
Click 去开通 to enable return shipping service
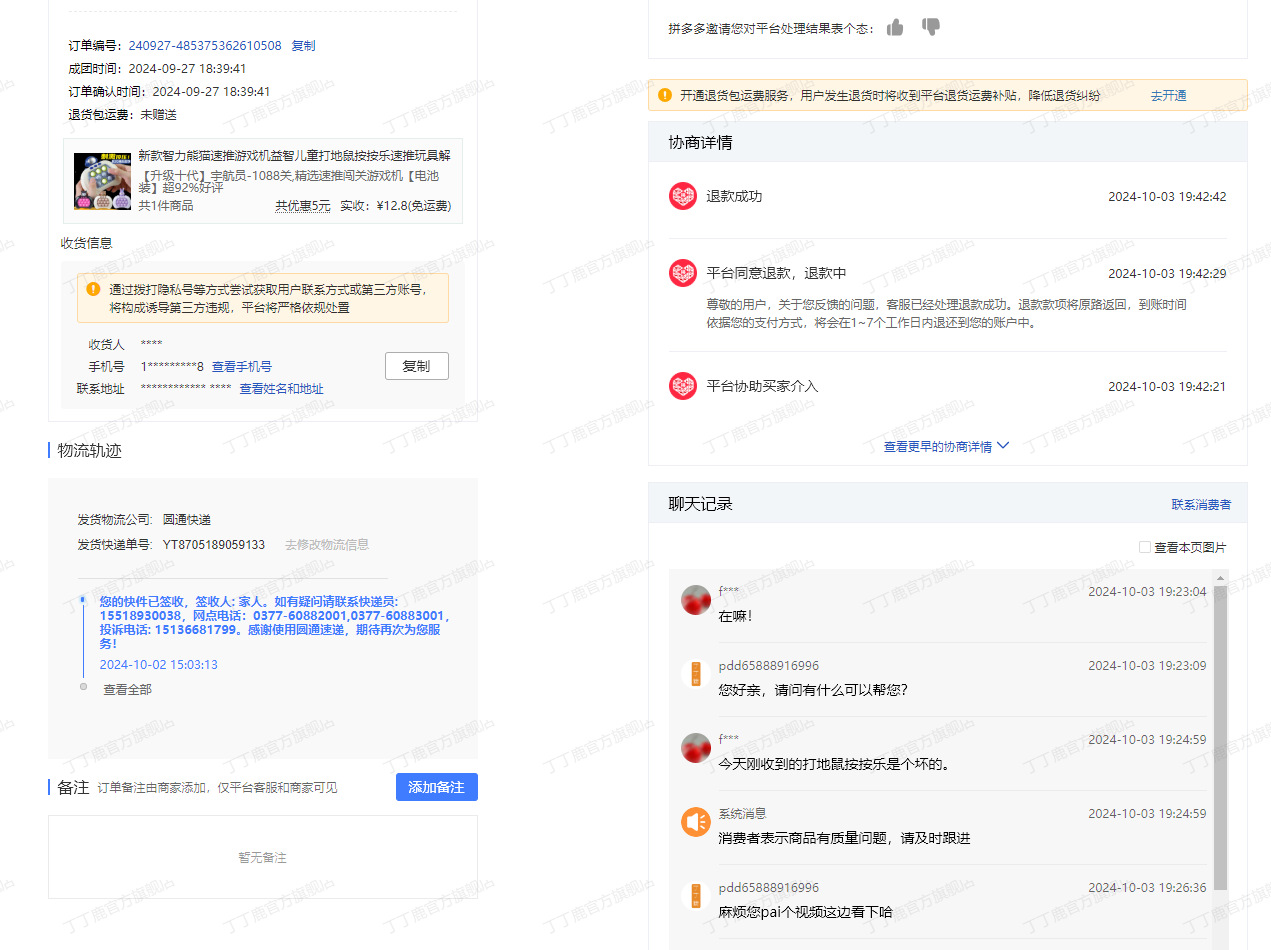(1168, 96)
